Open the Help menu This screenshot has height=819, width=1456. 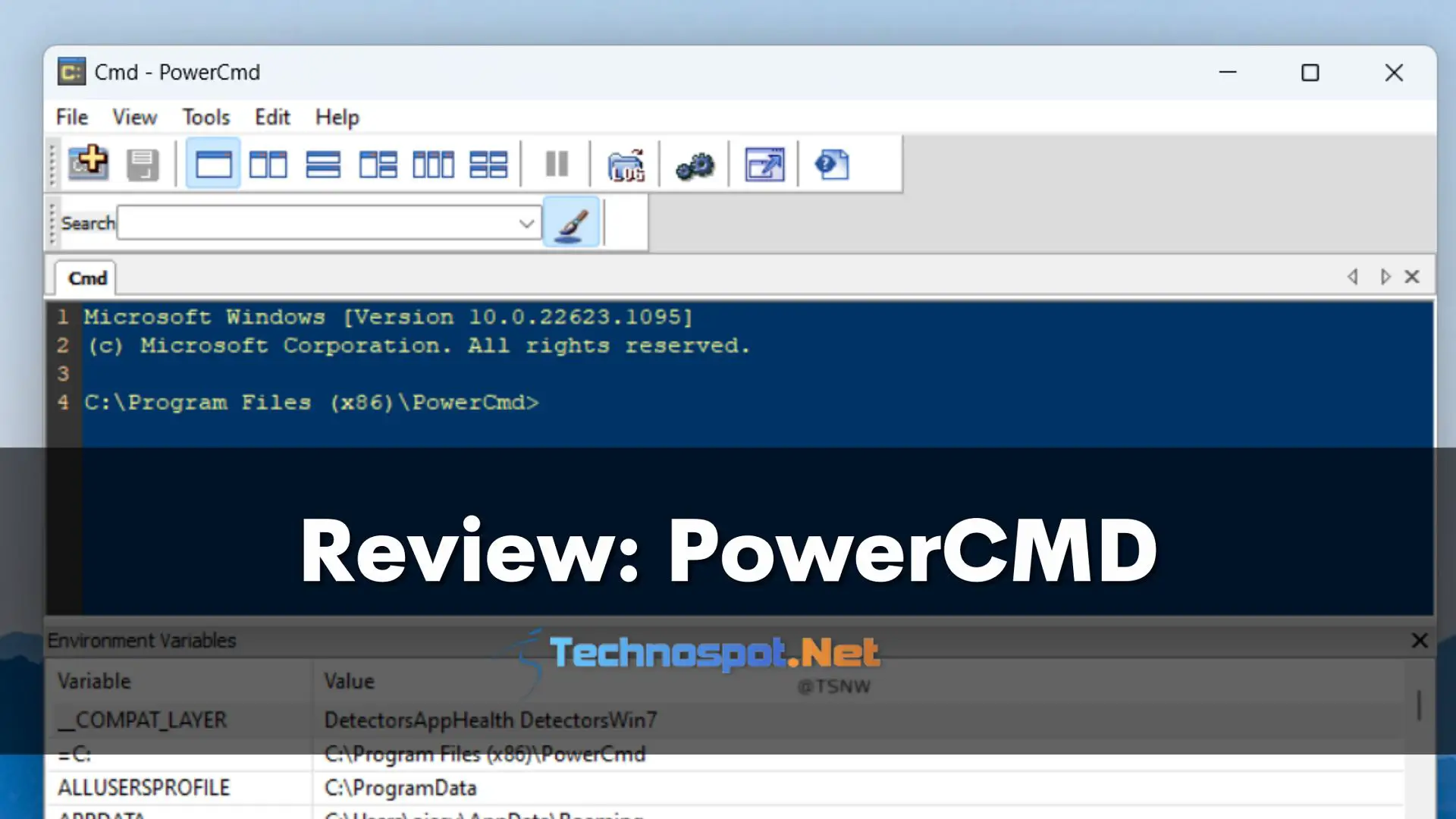pos(337,117)
